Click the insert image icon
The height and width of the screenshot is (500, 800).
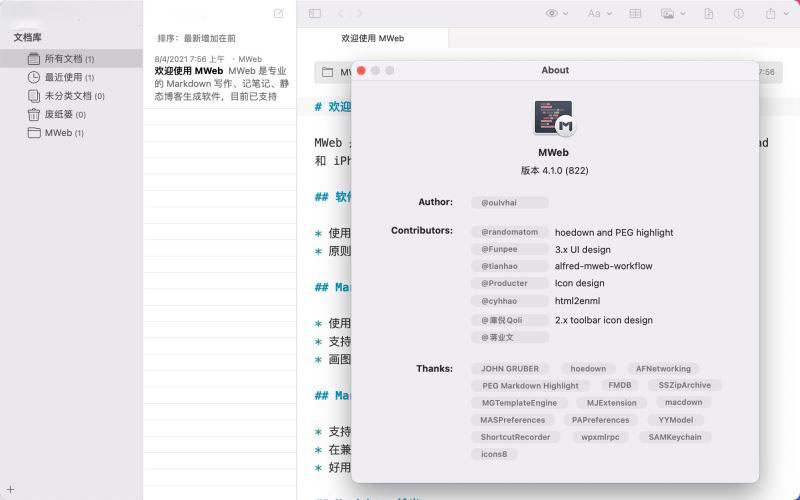tap(667, 14)
